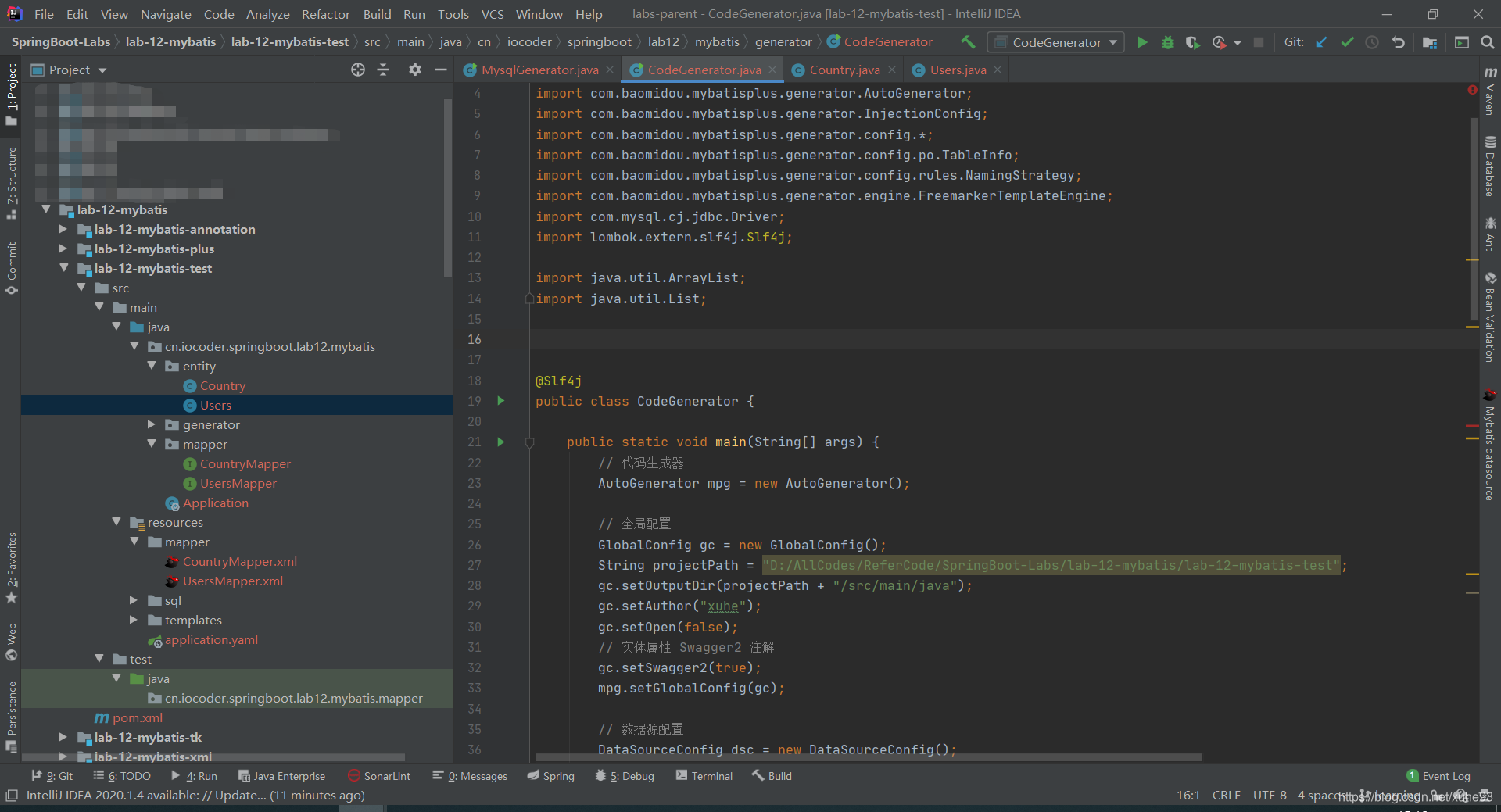Collapse the entity package
This screenshot has height=812, width=1501.
pos(152,366)
